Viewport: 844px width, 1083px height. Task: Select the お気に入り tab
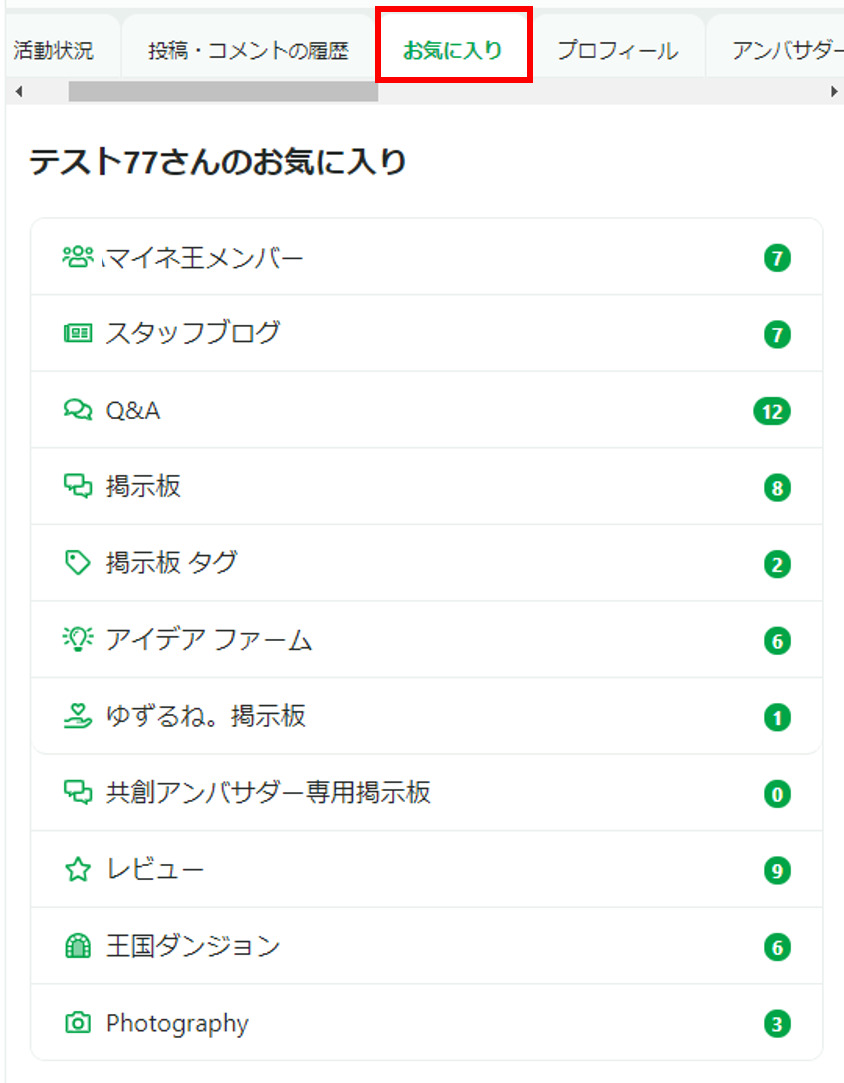(453, 50)
